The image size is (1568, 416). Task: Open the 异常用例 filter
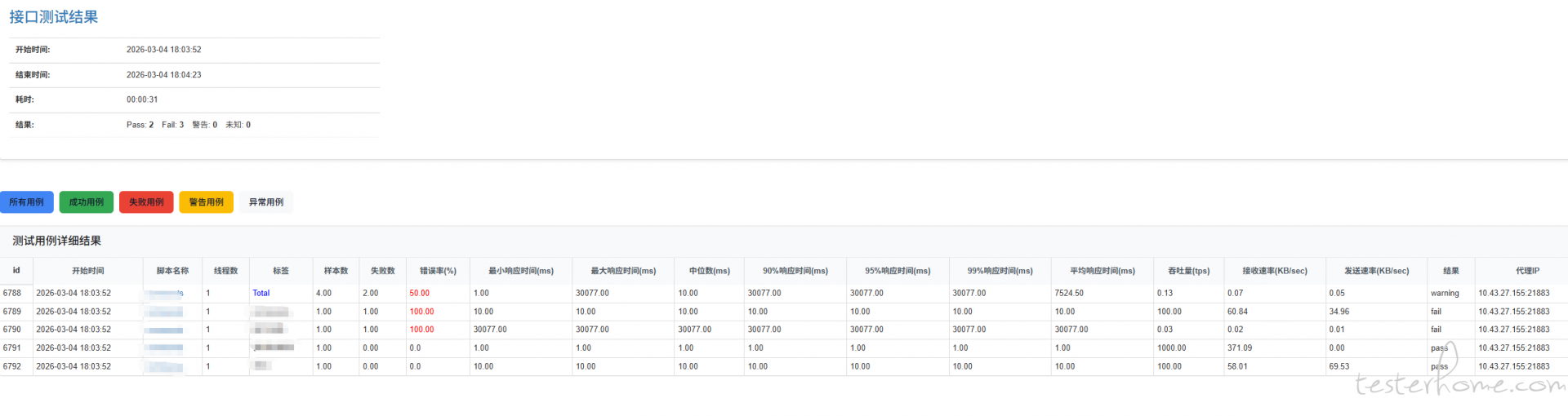(x=266, y=202)
